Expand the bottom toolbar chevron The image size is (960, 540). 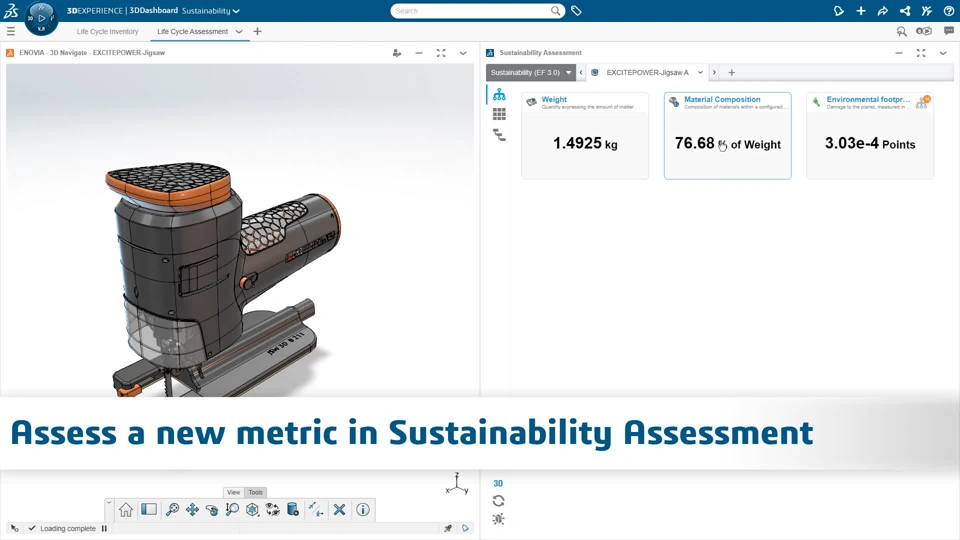pos(109,503)
